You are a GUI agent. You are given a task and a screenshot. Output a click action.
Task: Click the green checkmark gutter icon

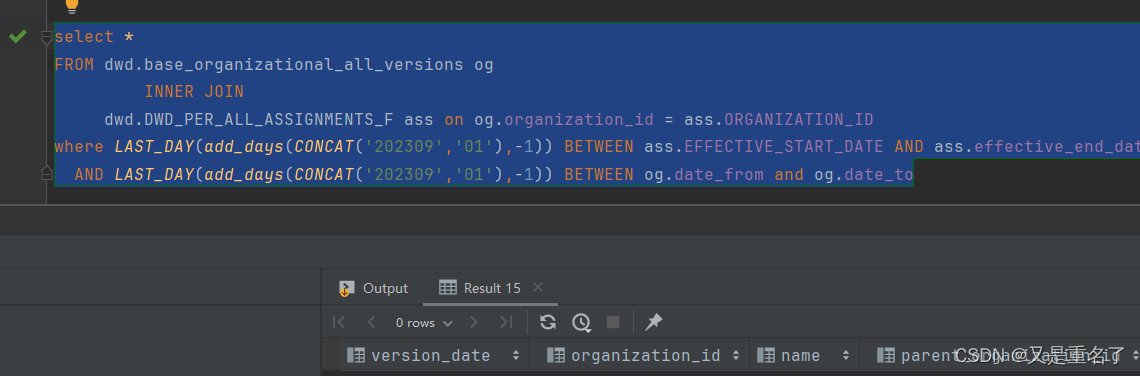pos(17,36)
